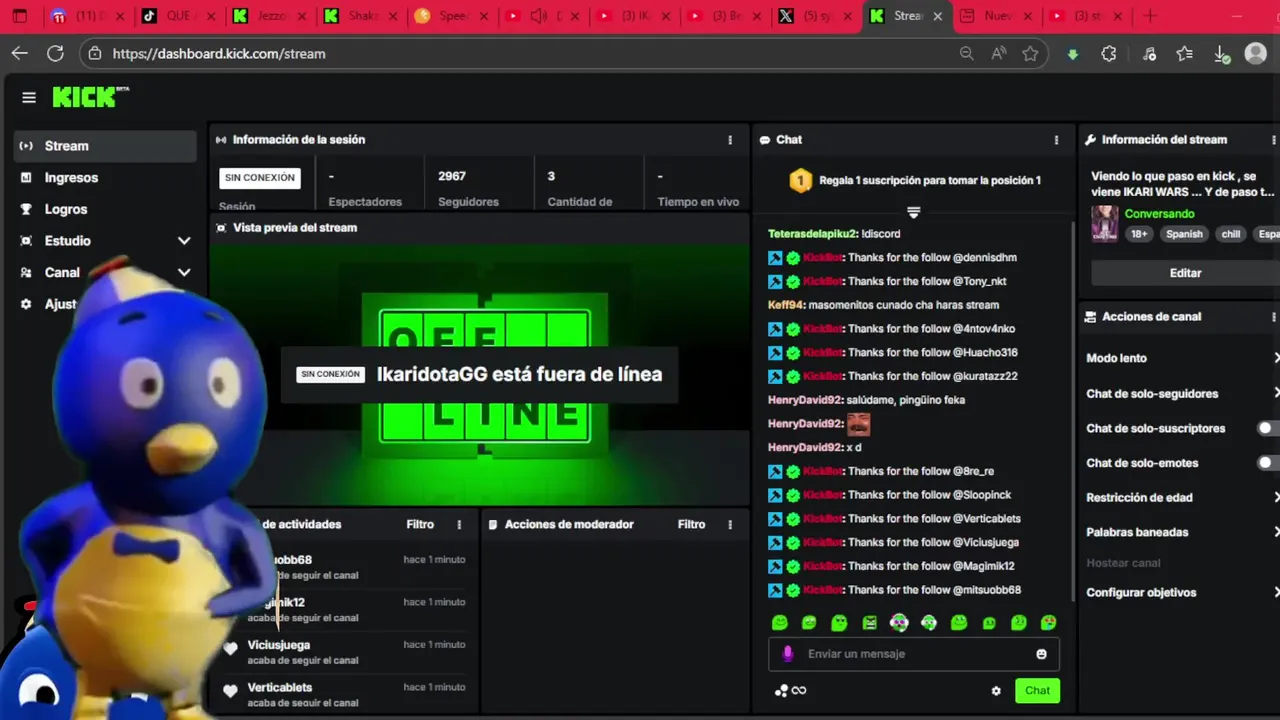The height and width of the screenshot is (720, 1280).
Task: Open the Chat panel three-dot menu
Action: pos(1056,140)
